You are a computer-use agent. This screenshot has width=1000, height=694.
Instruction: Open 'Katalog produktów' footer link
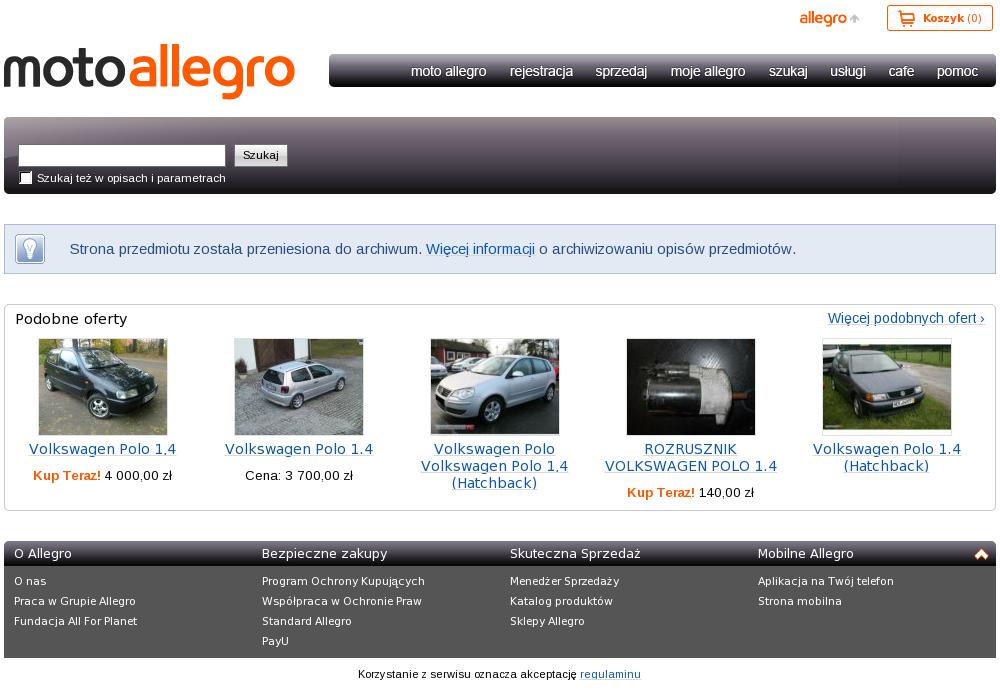pyautogui.click(x=561, y=601)
